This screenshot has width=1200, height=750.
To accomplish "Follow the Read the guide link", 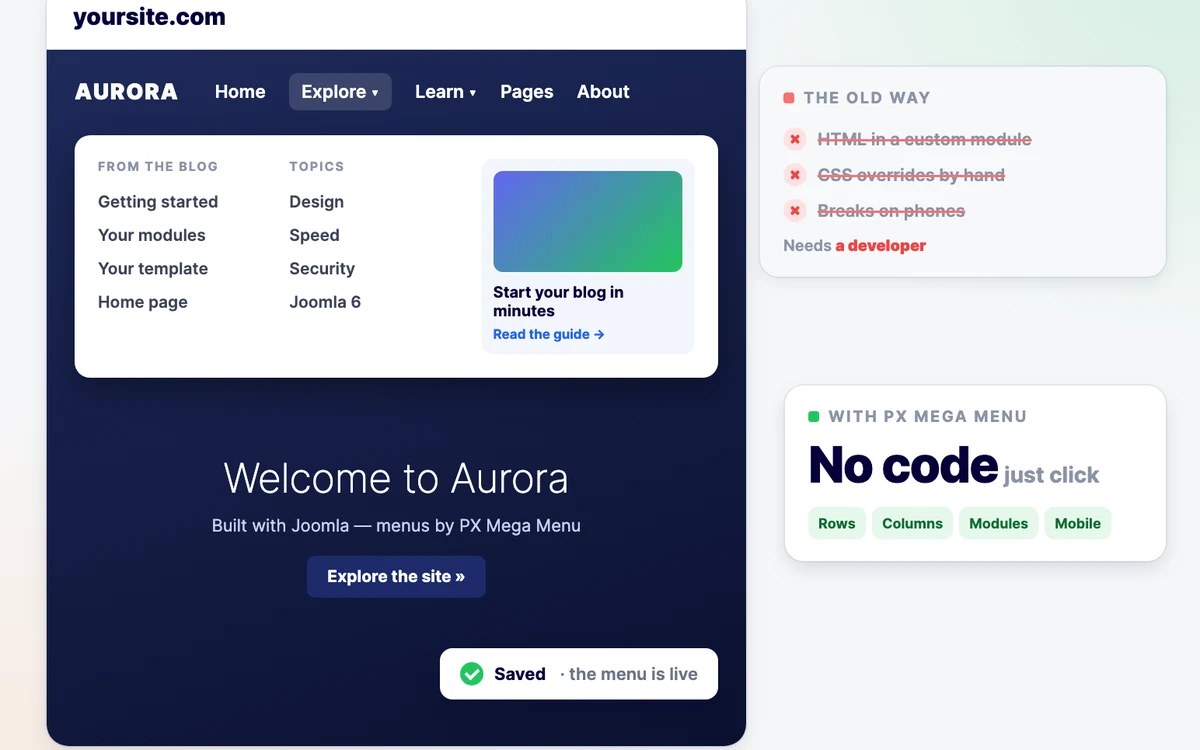I will coord(549,335).
